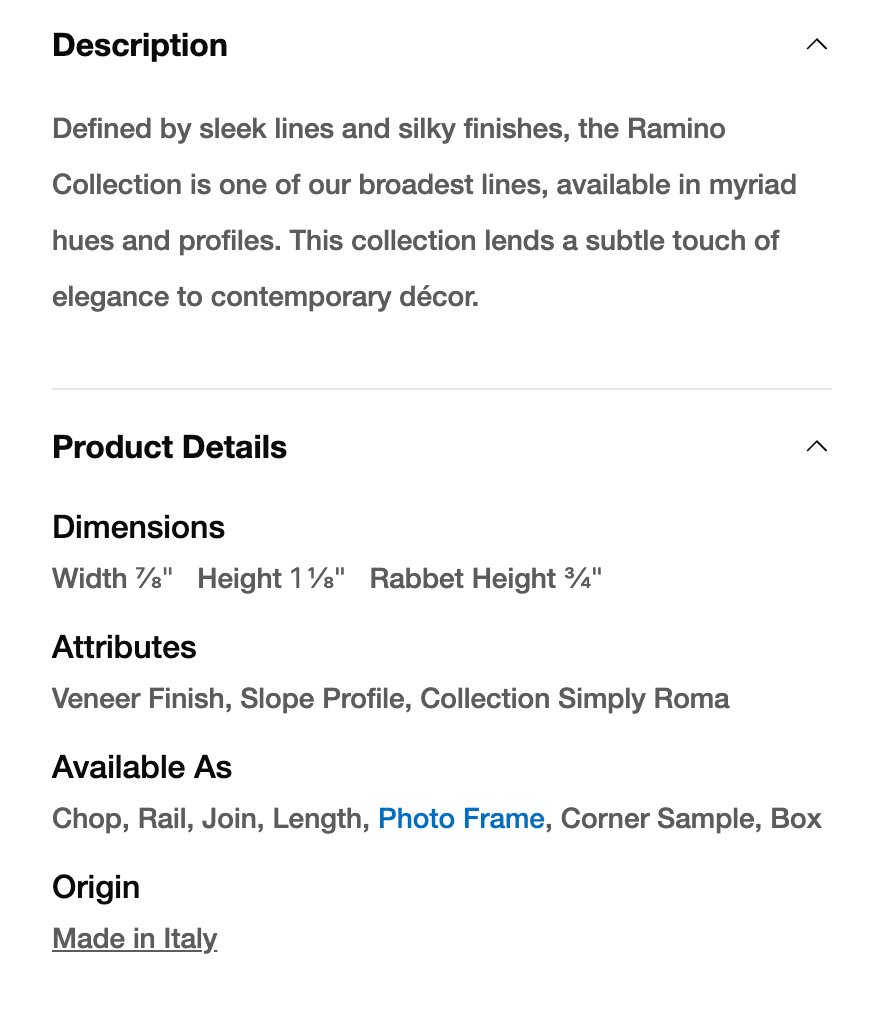Collapse the Description section chevron

(x=816, y=45)
